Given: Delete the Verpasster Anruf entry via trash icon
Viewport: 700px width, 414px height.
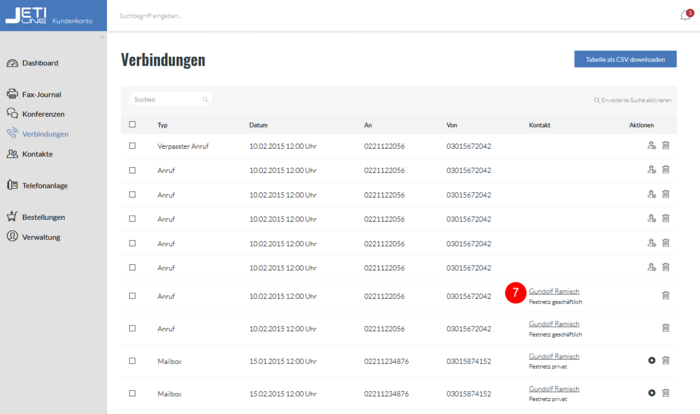Looking at the screenshot, I should point(666,145).
